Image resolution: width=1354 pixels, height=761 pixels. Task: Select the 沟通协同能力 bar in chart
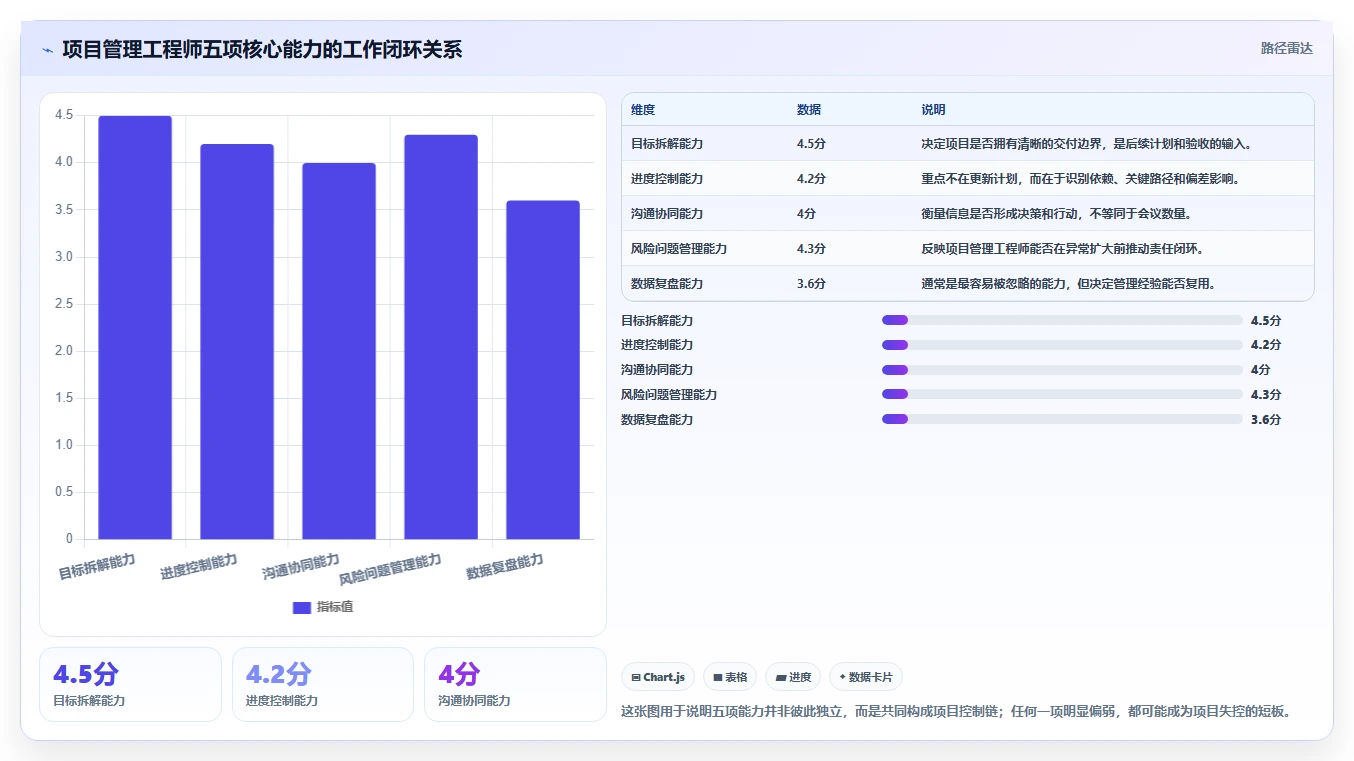coord(339,351)
